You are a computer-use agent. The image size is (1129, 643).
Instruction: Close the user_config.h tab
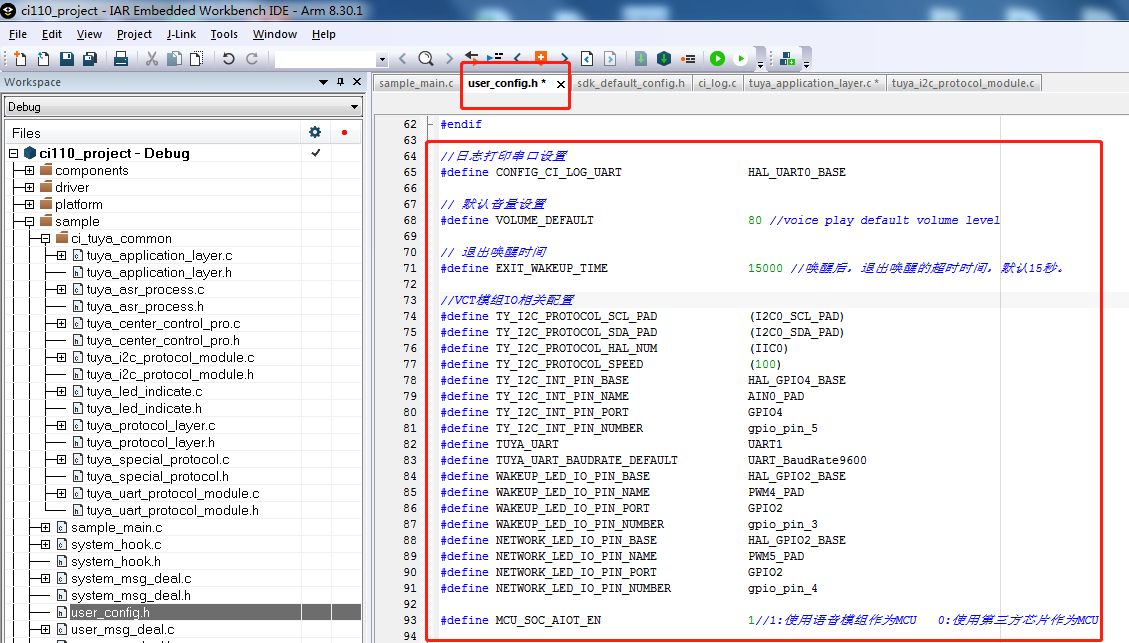(x=561, y=84)
